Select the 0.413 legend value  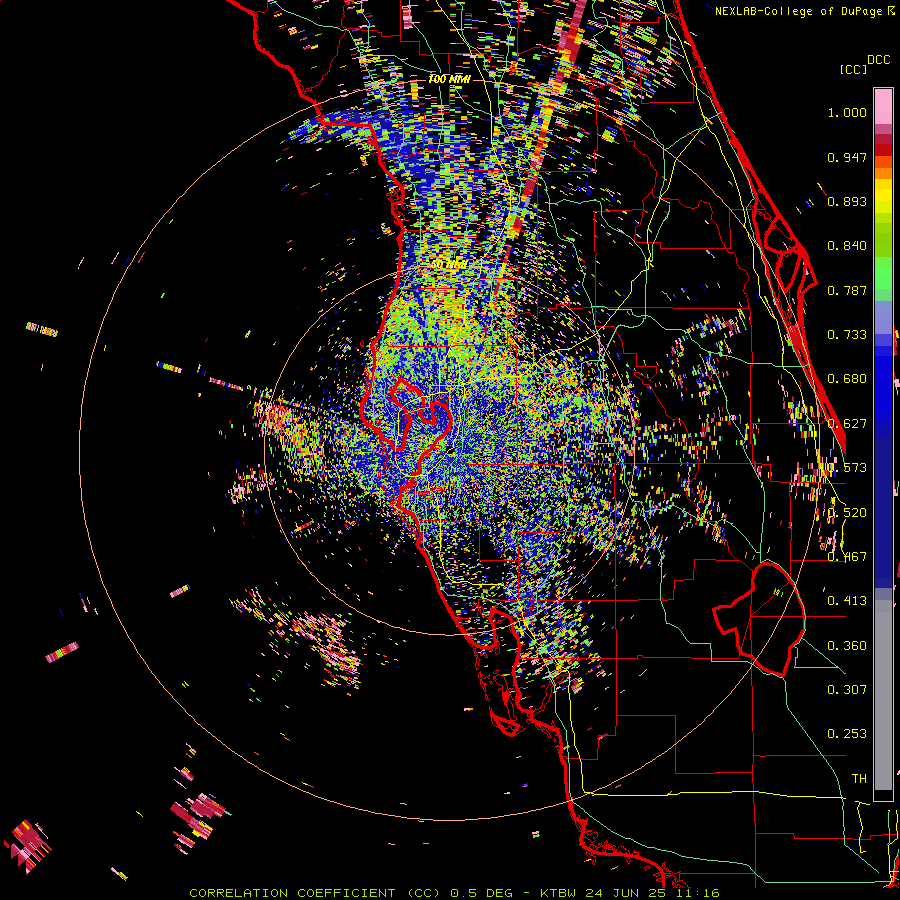click(x=847, y=601)
